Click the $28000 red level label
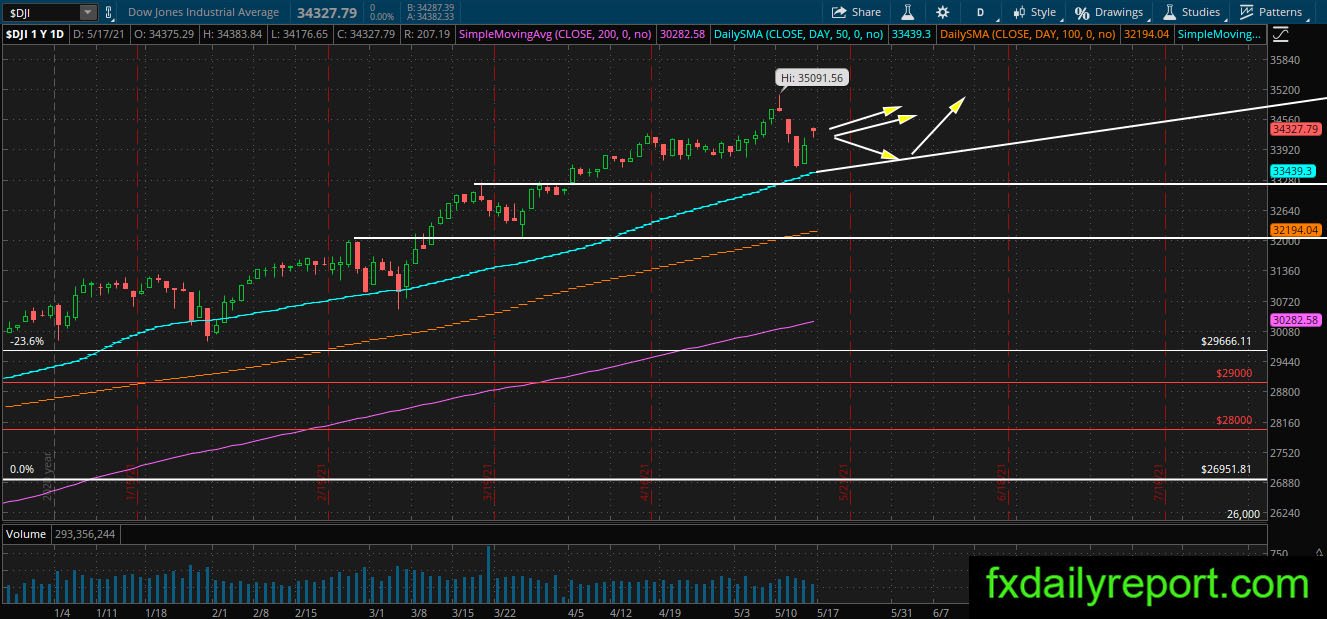 click(1235, 421)
